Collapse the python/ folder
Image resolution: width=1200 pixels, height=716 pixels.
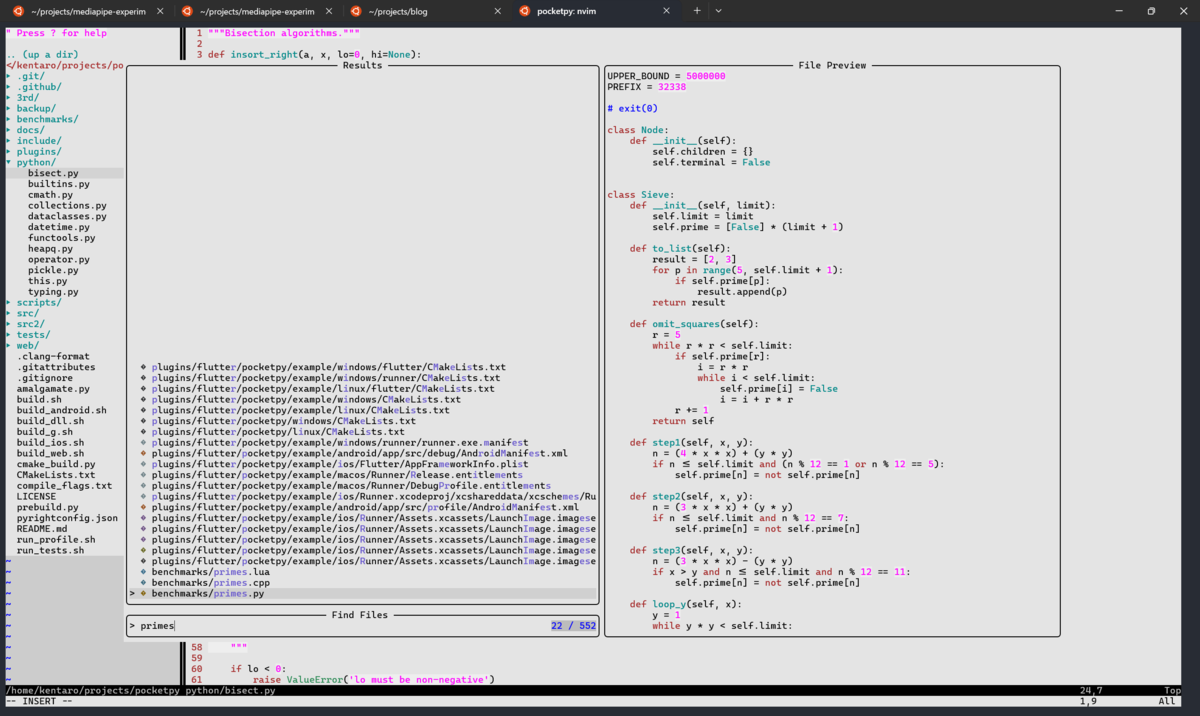click(x=30, y=162)
